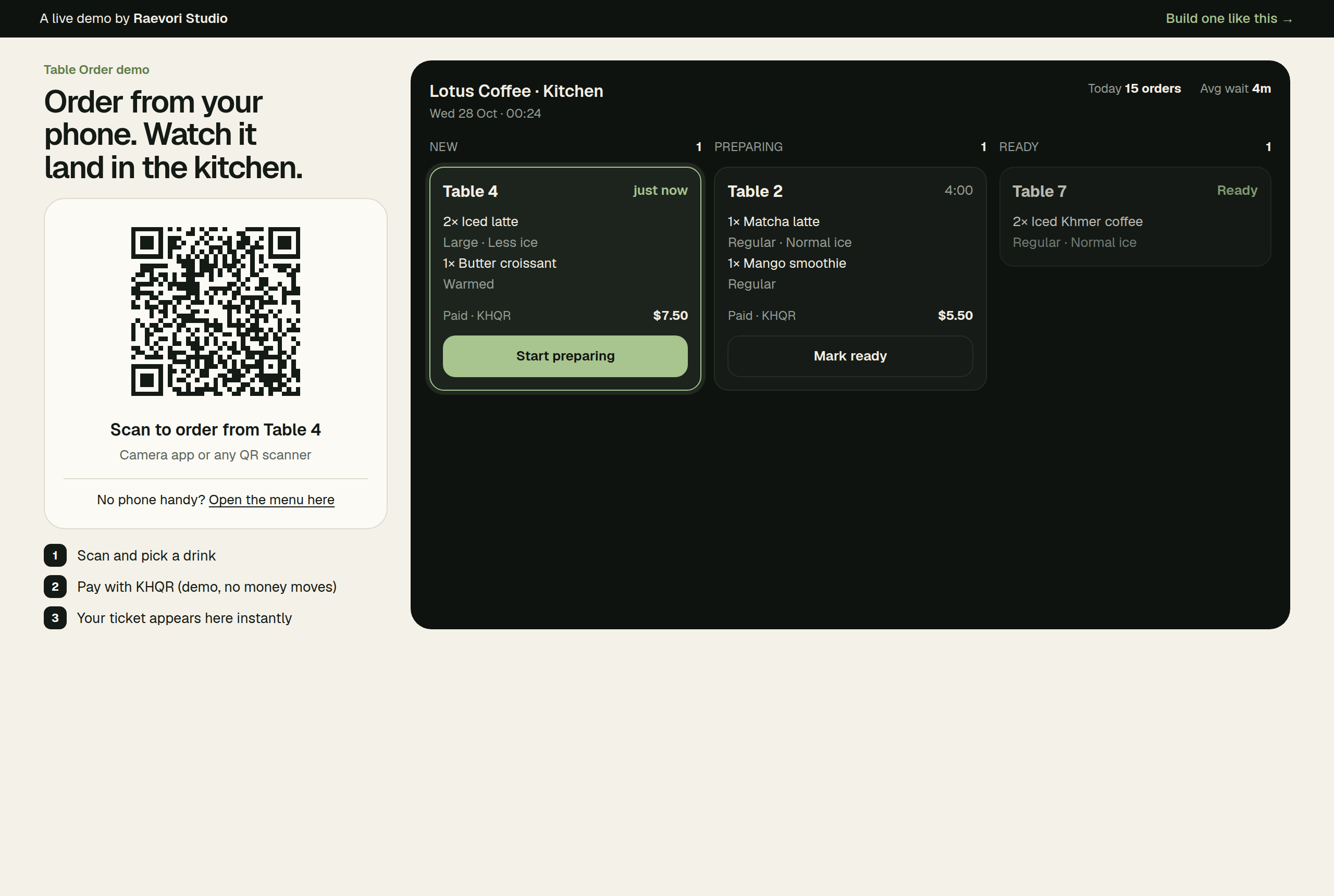Viewport: 1334px width, 896px height.
Task: Click '2× Iced latte' item
Action: [x=480, y=222]
